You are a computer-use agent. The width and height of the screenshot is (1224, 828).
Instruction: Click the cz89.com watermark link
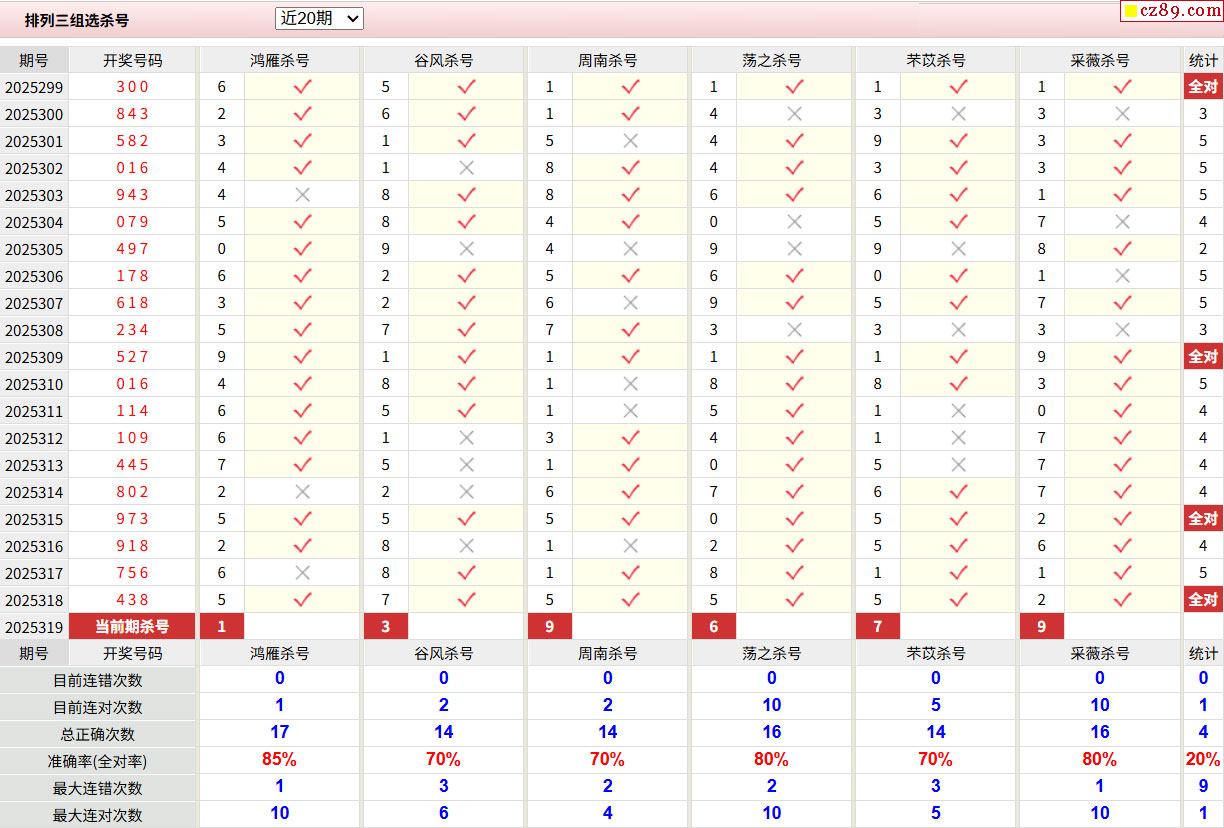[1172, 11]
